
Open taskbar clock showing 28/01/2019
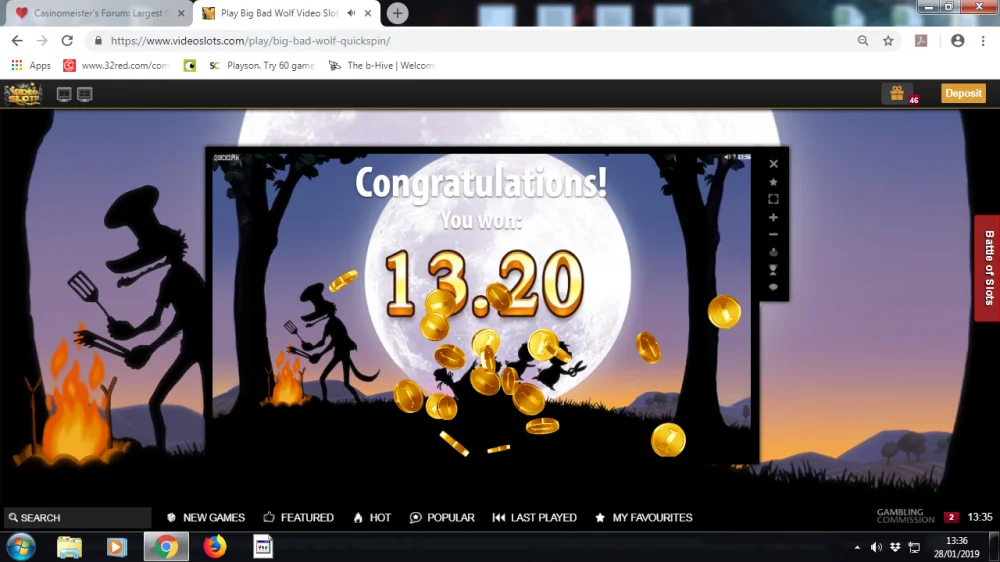[957, 547]
